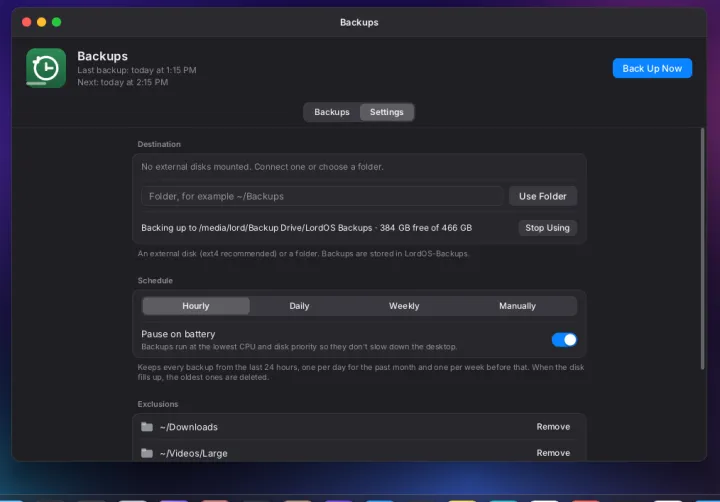This screenshot has width=720, height=502.
Task: Select the Hourly schedule option
Action: pos(196,306)
